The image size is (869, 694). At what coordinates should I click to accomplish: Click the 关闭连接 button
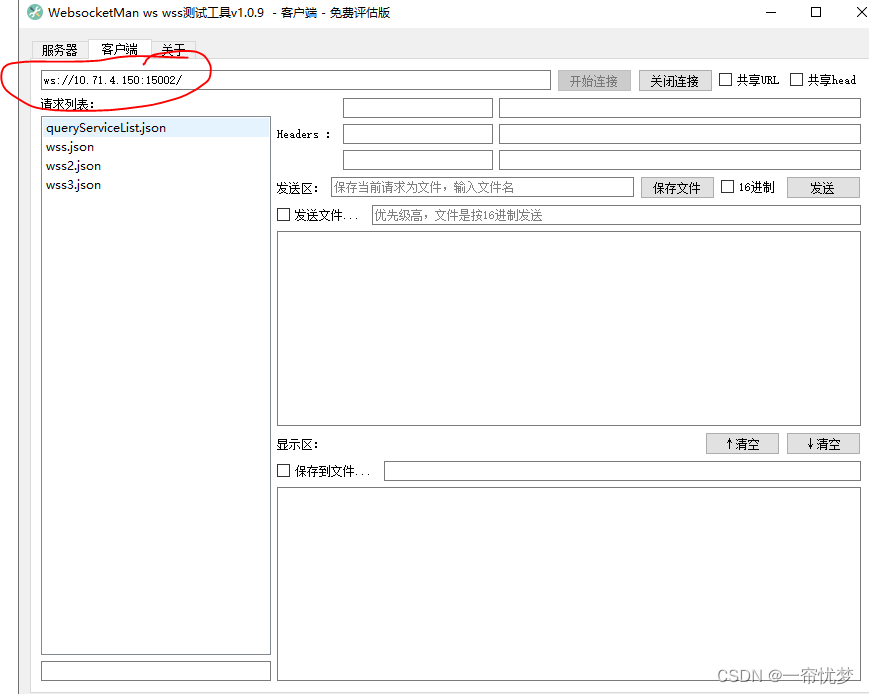click(x=674, y=81)
